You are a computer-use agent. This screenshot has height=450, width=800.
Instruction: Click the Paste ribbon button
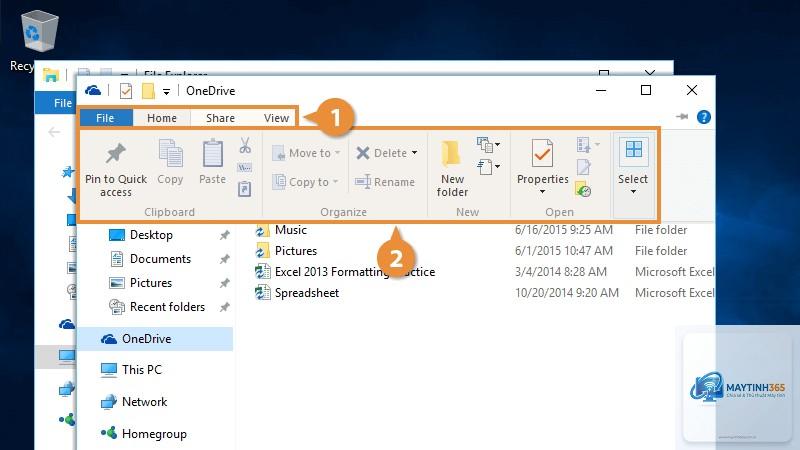(212, 162)
